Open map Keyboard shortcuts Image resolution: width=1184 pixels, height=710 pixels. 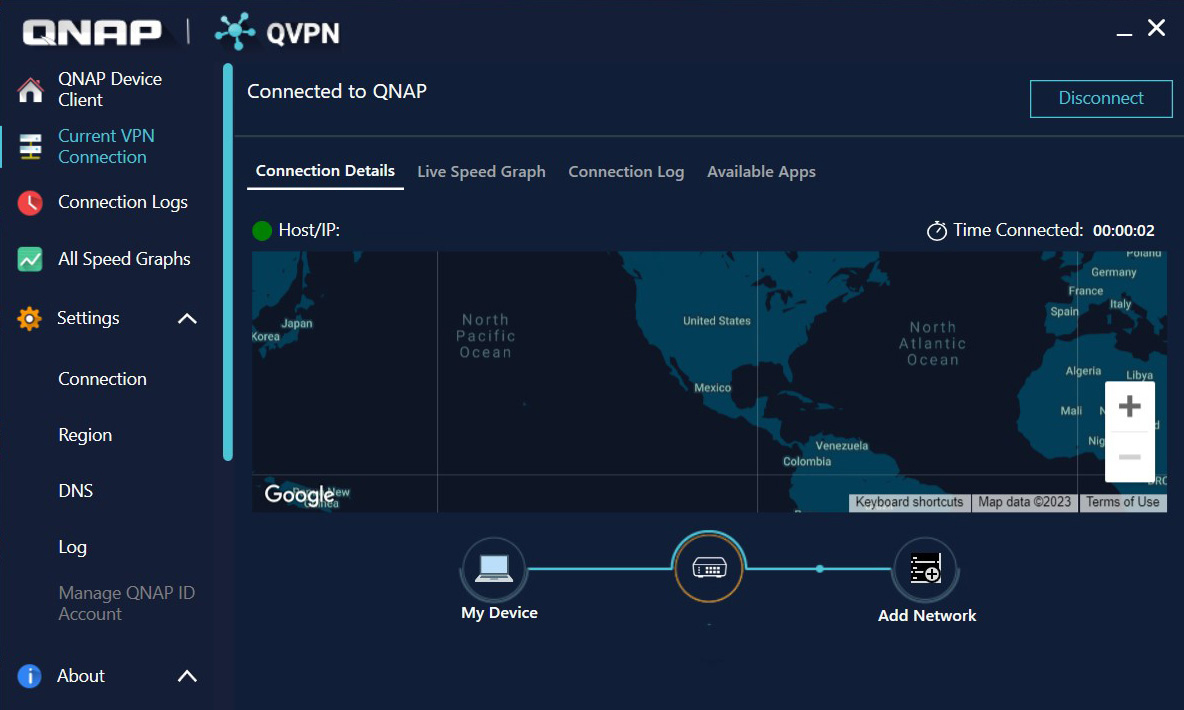click(909, 502)
